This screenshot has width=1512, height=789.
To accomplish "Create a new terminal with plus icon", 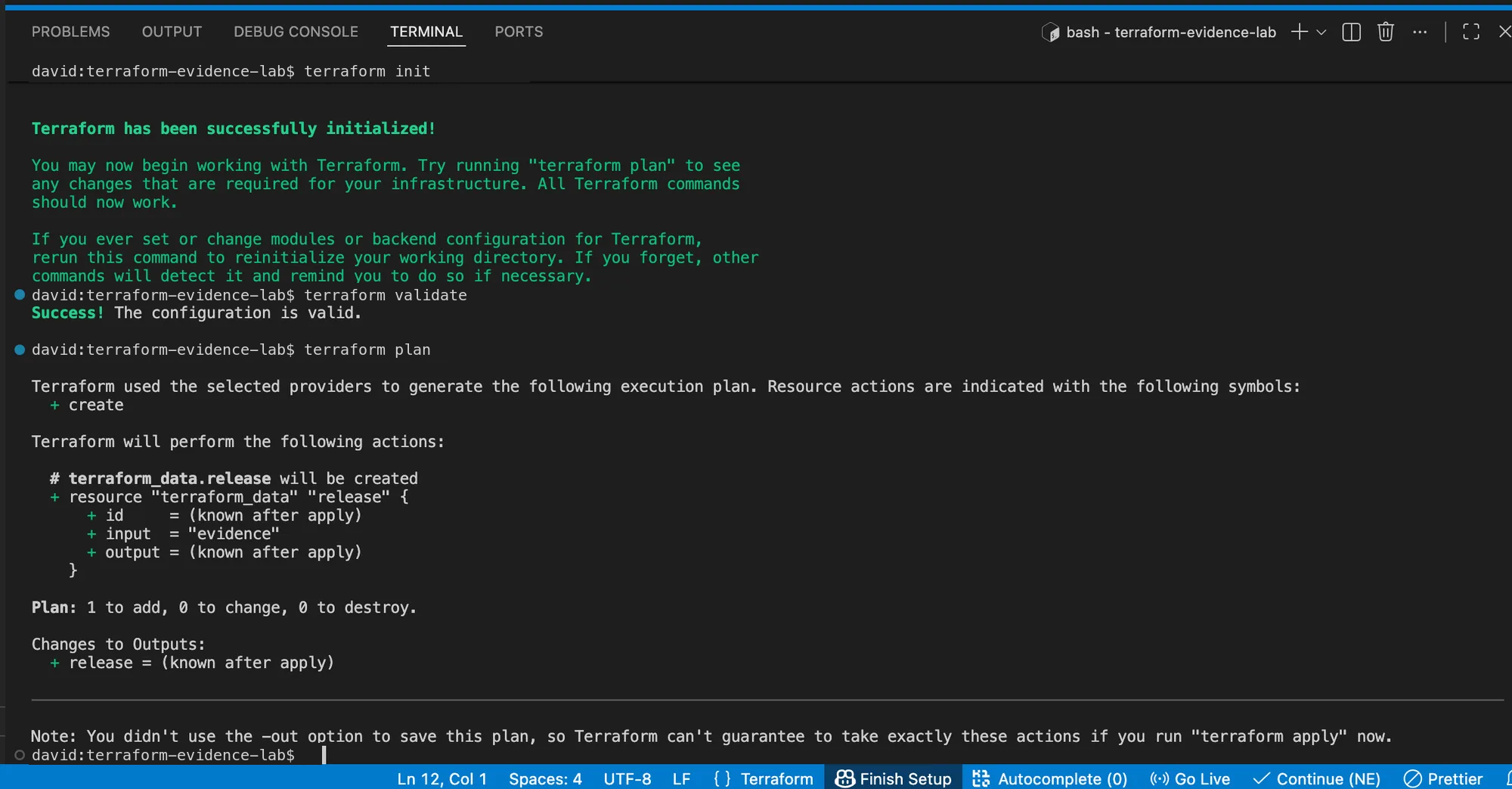I will (1300, 32).
